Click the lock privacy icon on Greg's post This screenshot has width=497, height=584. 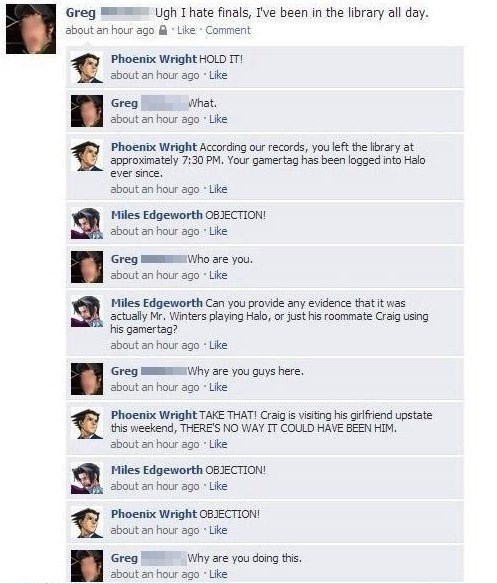163,30
